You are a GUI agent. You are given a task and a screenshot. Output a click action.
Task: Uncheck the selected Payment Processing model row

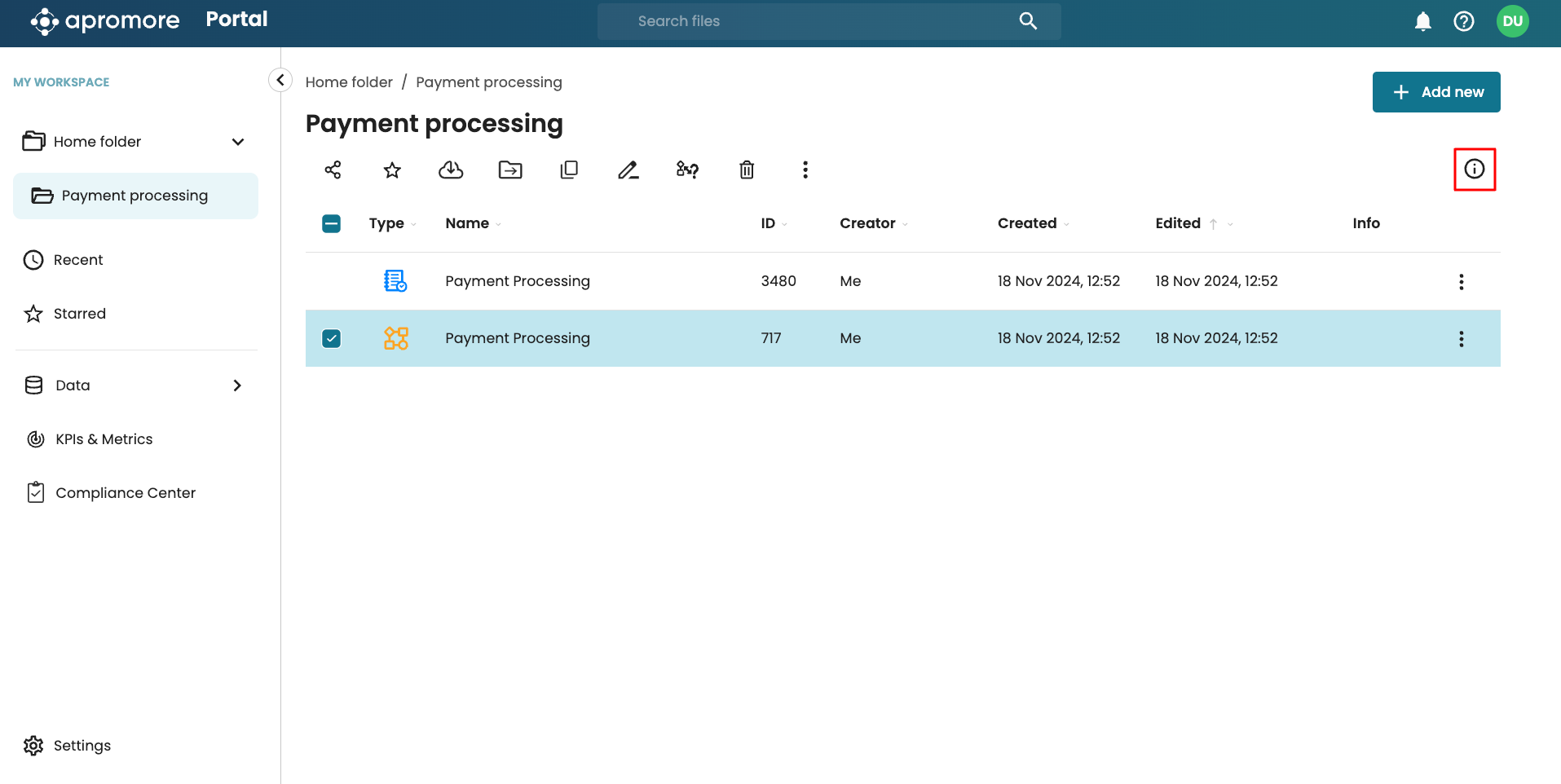click(332, 338)
